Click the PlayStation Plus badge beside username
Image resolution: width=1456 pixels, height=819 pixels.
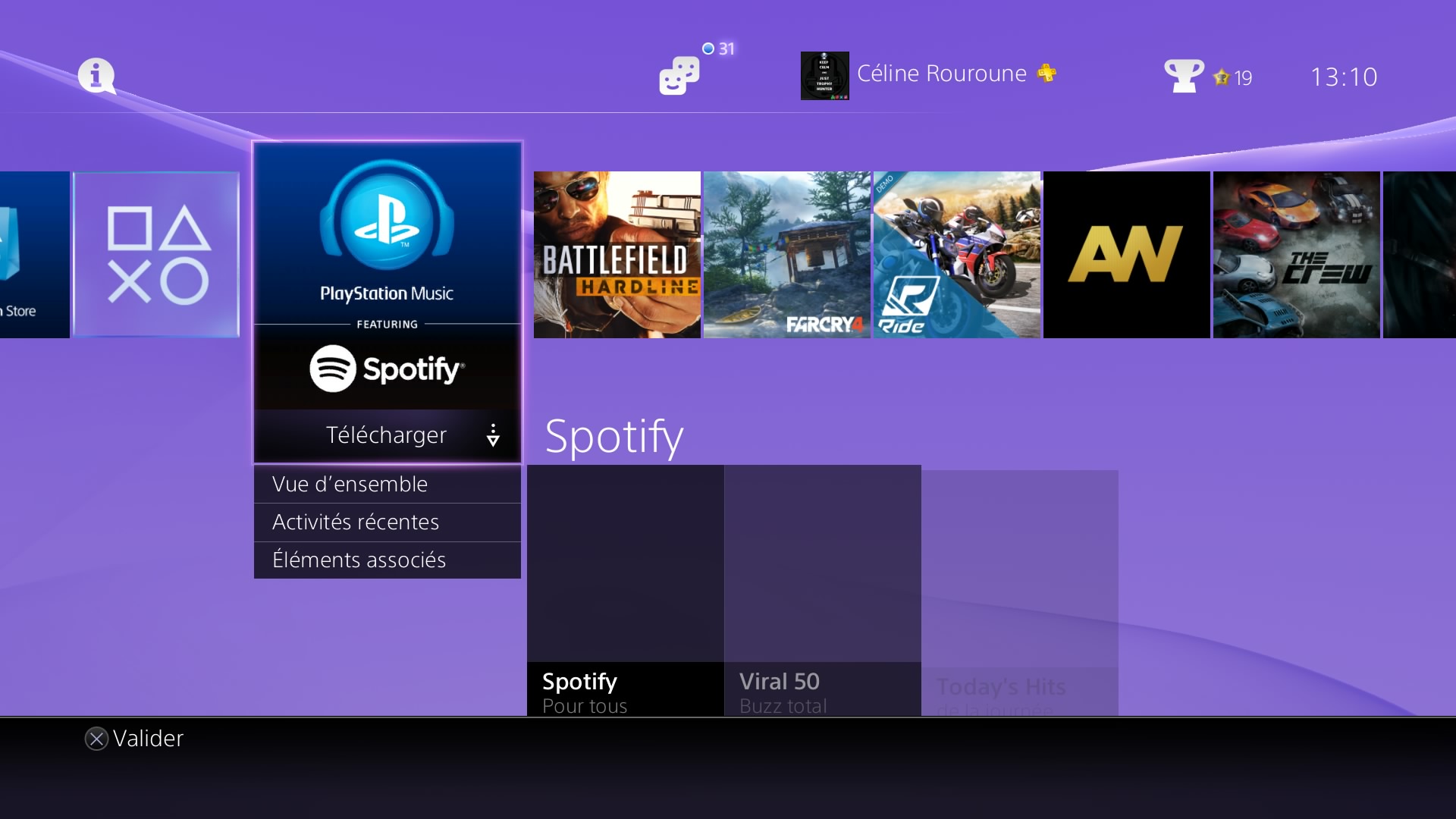coord(1046,73)
